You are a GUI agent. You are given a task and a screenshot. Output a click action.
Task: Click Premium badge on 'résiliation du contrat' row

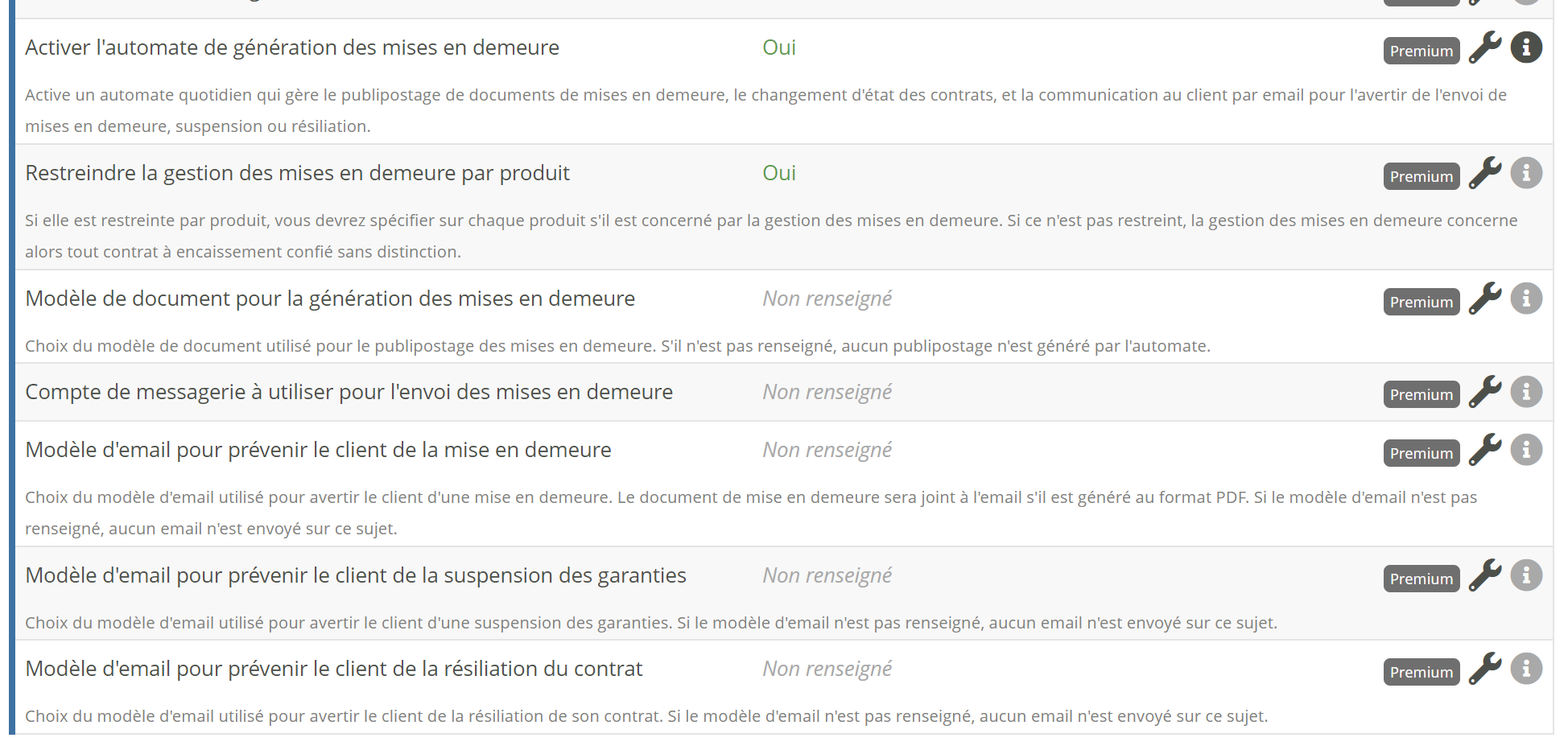pos(1421,672)
